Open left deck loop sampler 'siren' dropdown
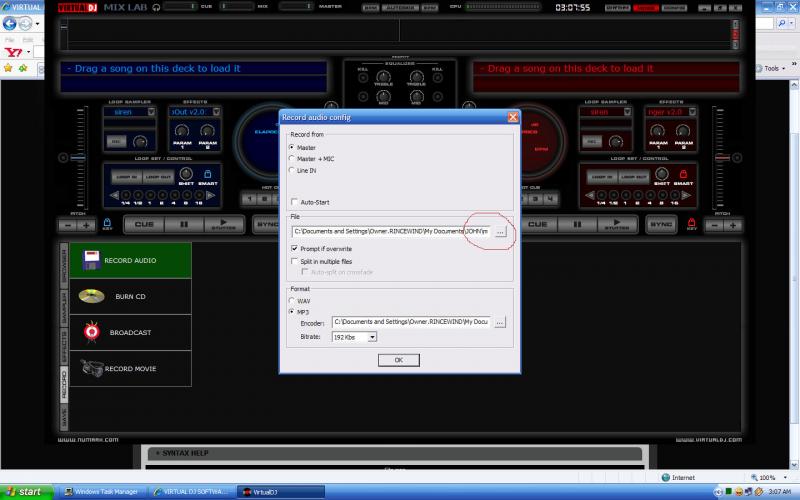Image resolution: width=800 pixels, height=500 pixels. tap(151, 112)
